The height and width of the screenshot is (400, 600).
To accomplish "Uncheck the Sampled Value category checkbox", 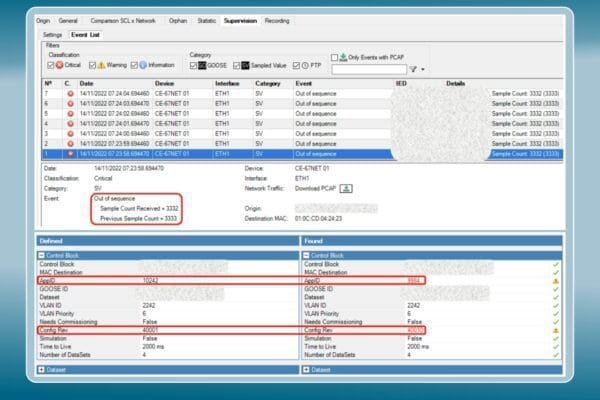I will [236, 66].
